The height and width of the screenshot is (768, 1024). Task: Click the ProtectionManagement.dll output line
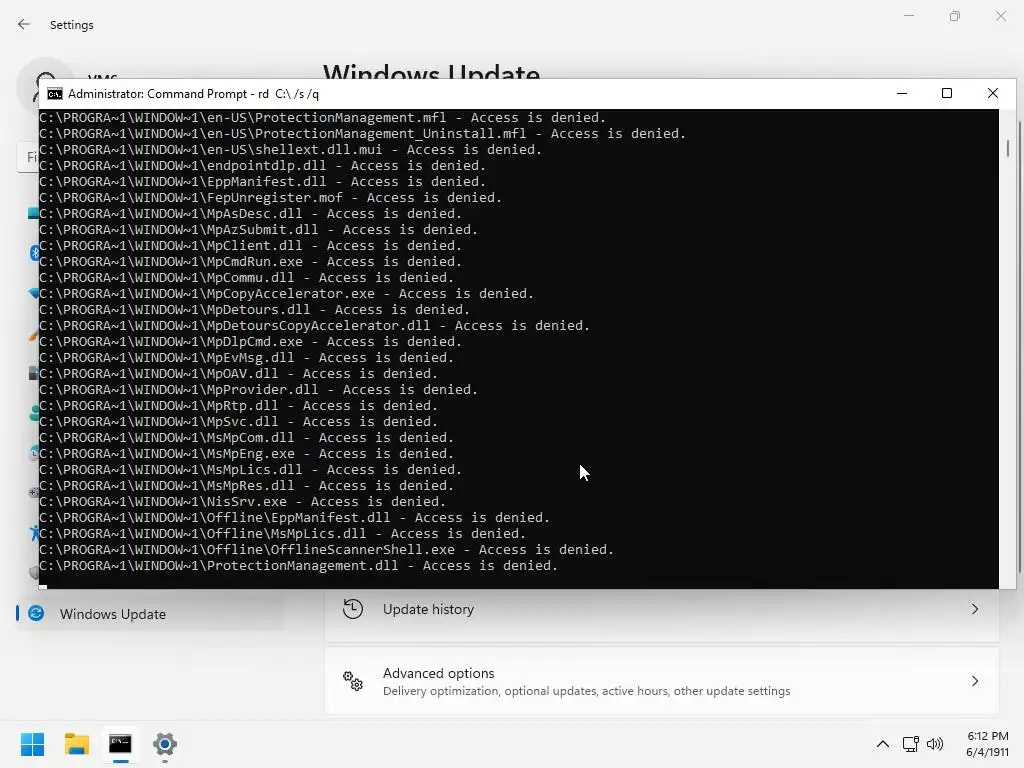point(298,566)
